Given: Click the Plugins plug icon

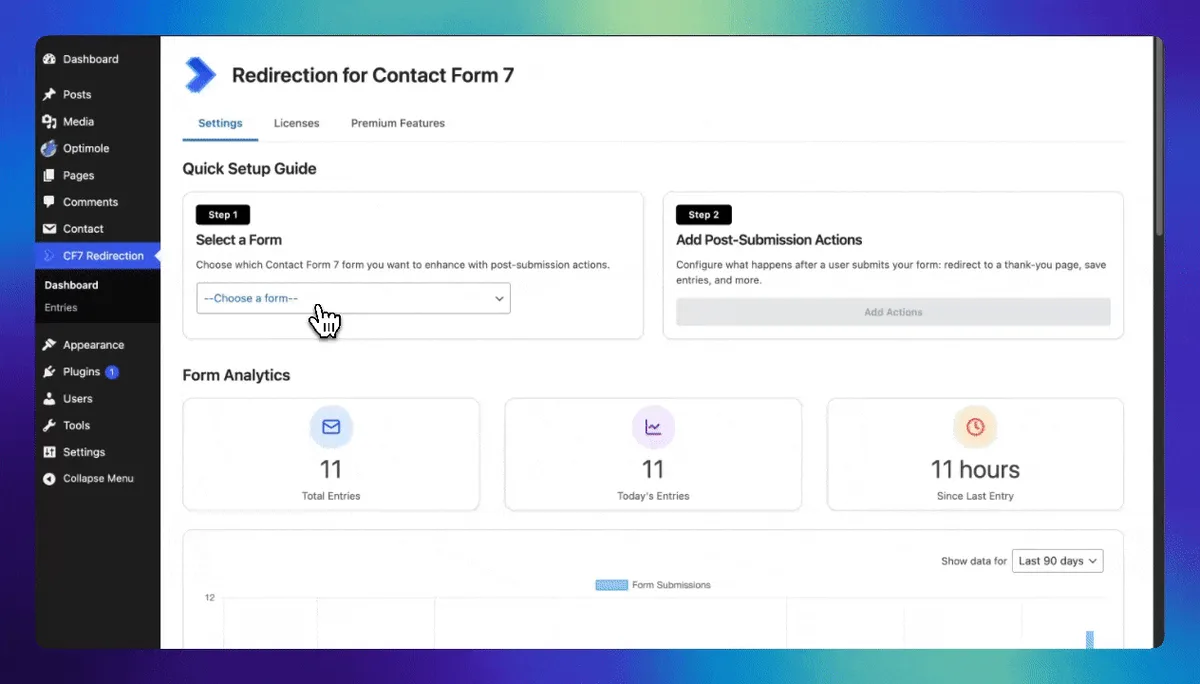Looking at the screenshot, I should tap(49, 372).
